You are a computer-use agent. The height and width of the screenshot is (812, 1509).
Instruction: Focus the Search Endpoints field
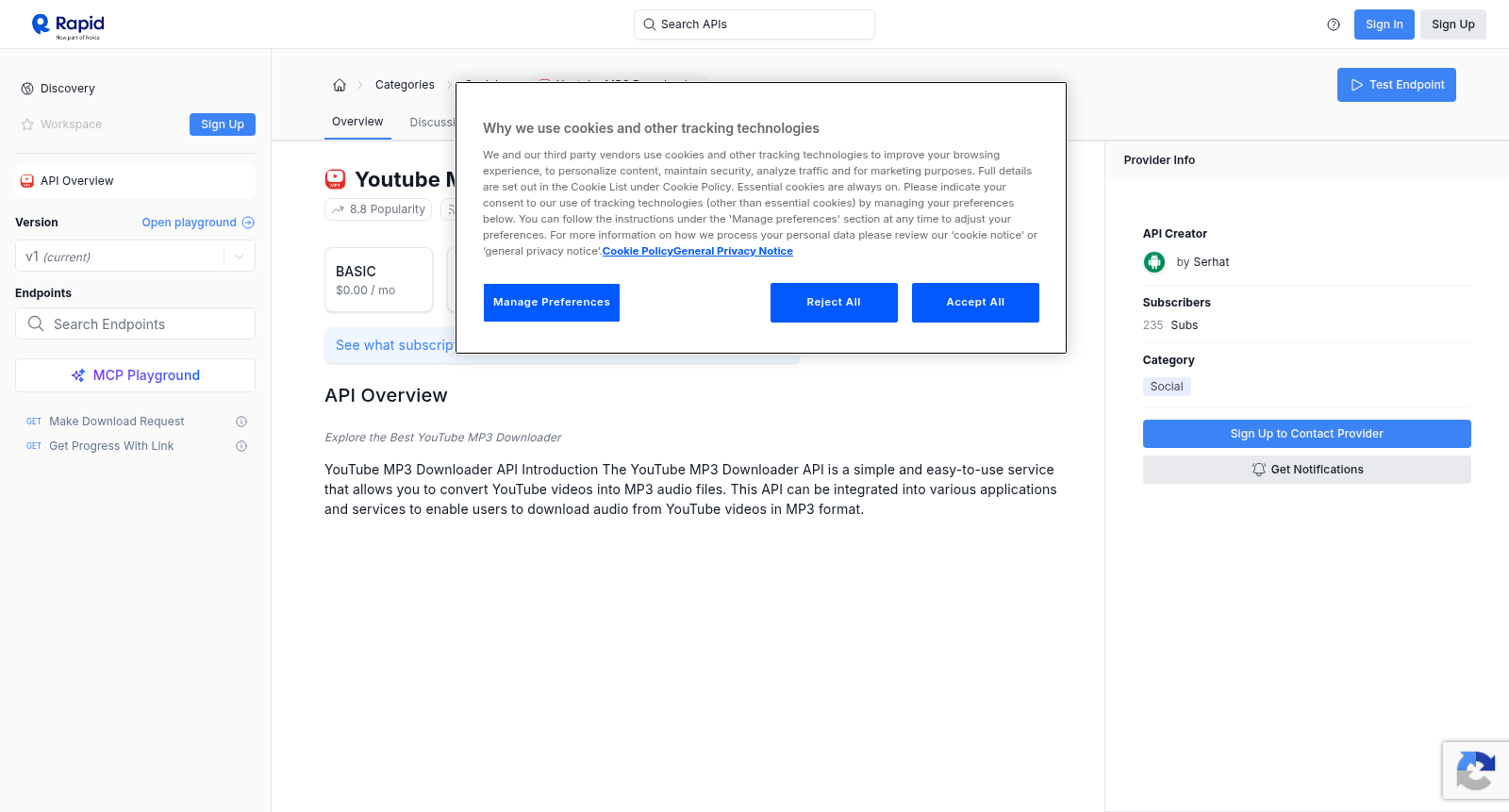coord(135,323)
